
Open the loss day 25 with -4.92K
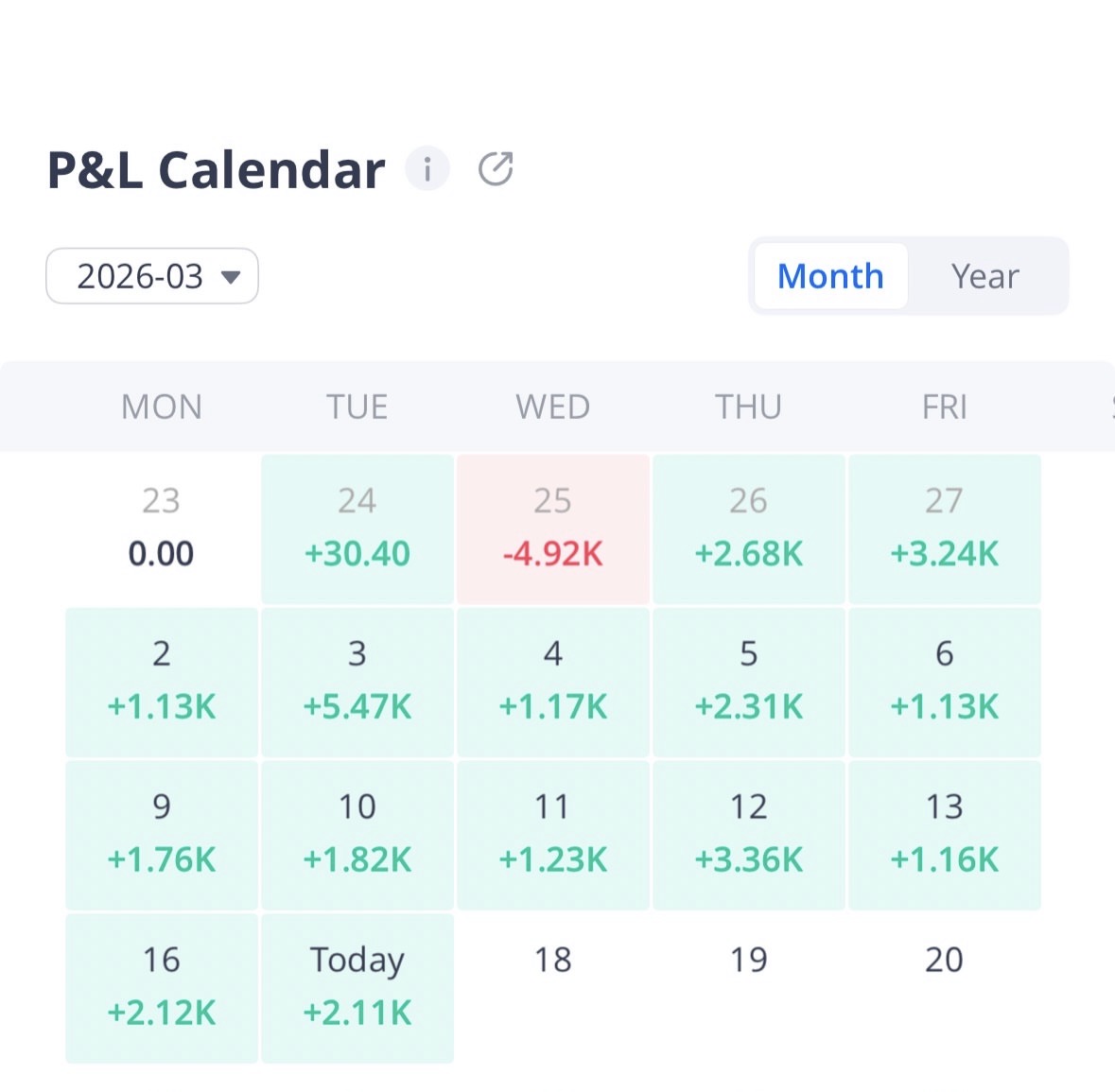click(x=553, y=529)
